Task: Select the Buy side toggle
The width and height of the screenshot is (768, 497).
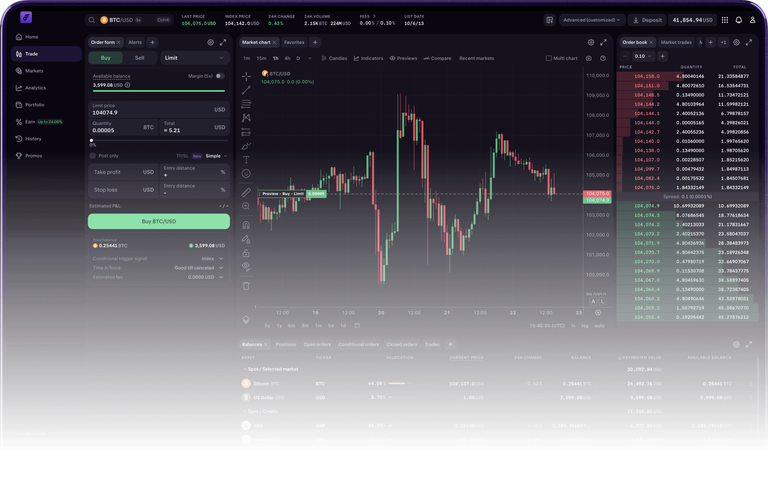Action: click(106, 58)
